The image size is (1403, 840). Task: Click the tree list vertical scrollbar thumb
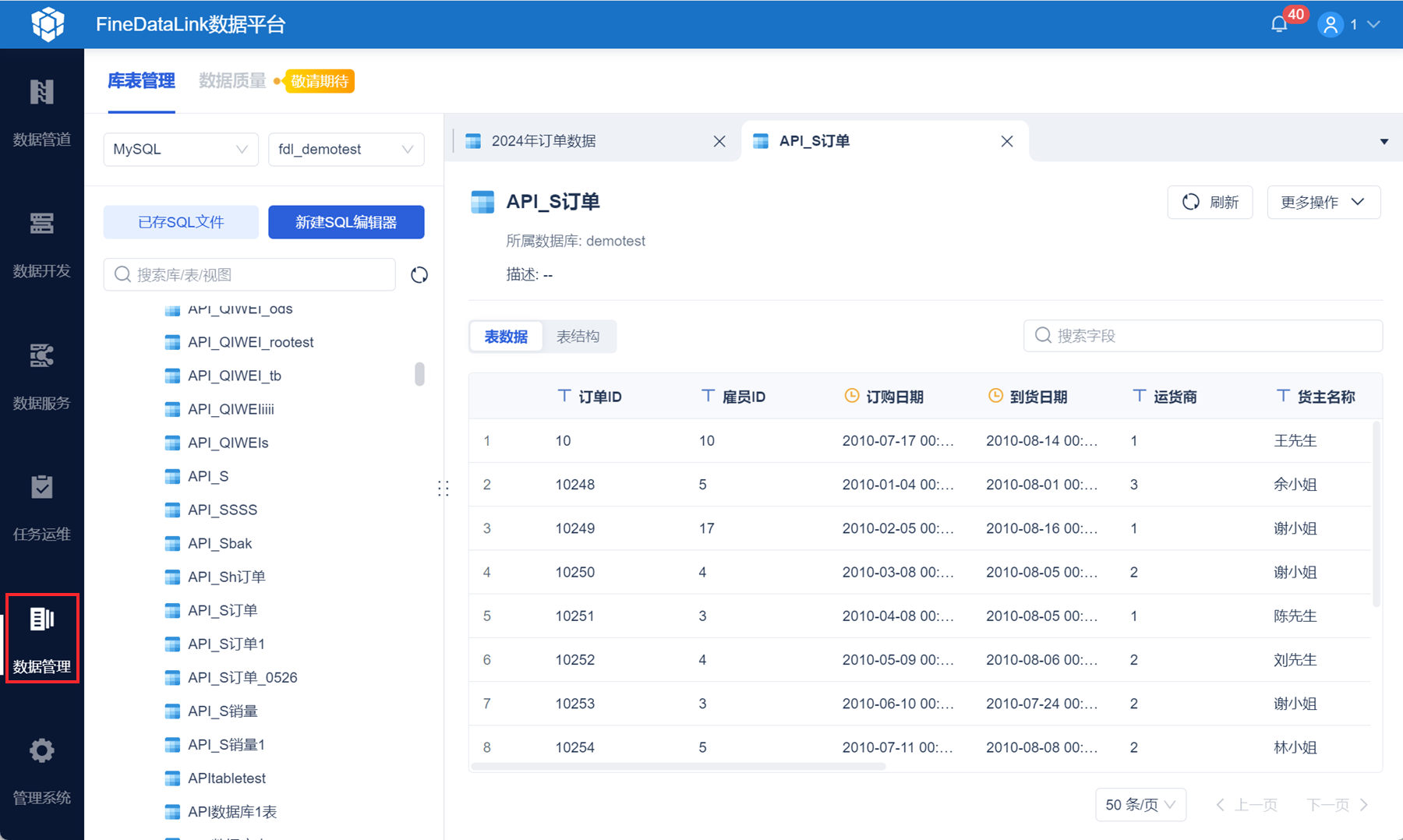click(x=419, y=374)
